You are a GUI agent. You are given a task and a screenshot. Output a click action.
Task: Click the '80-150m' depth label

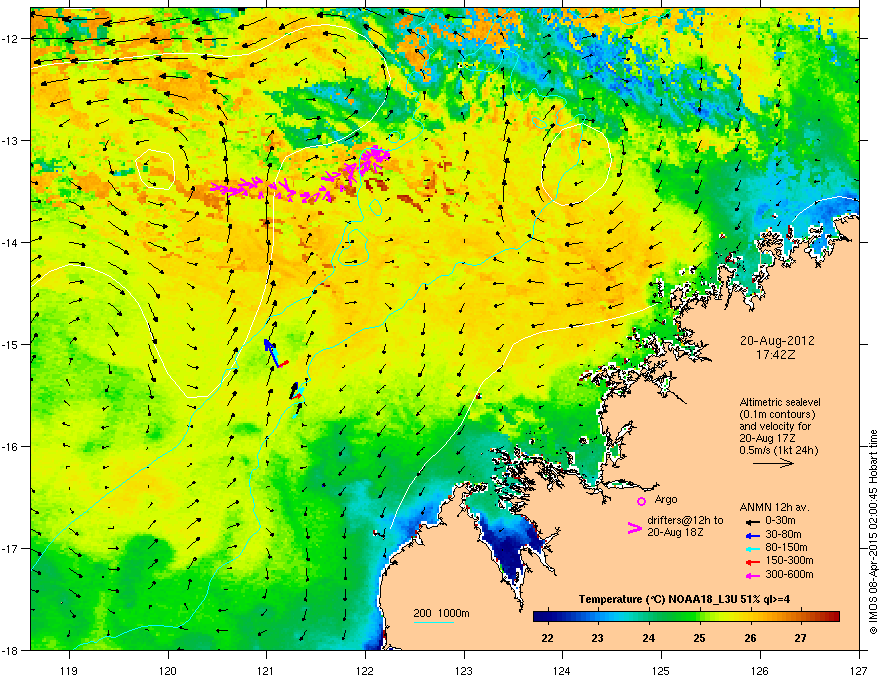[786, 548]
